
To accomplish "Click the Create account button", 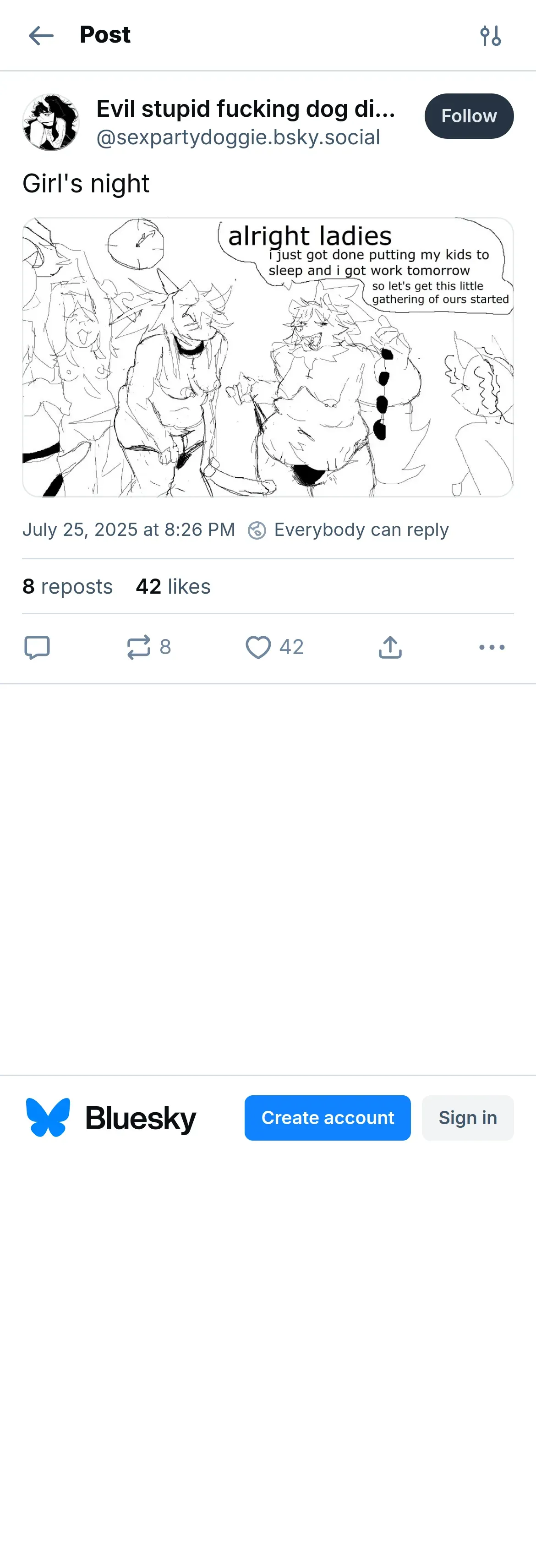I will pos(327,1118).
